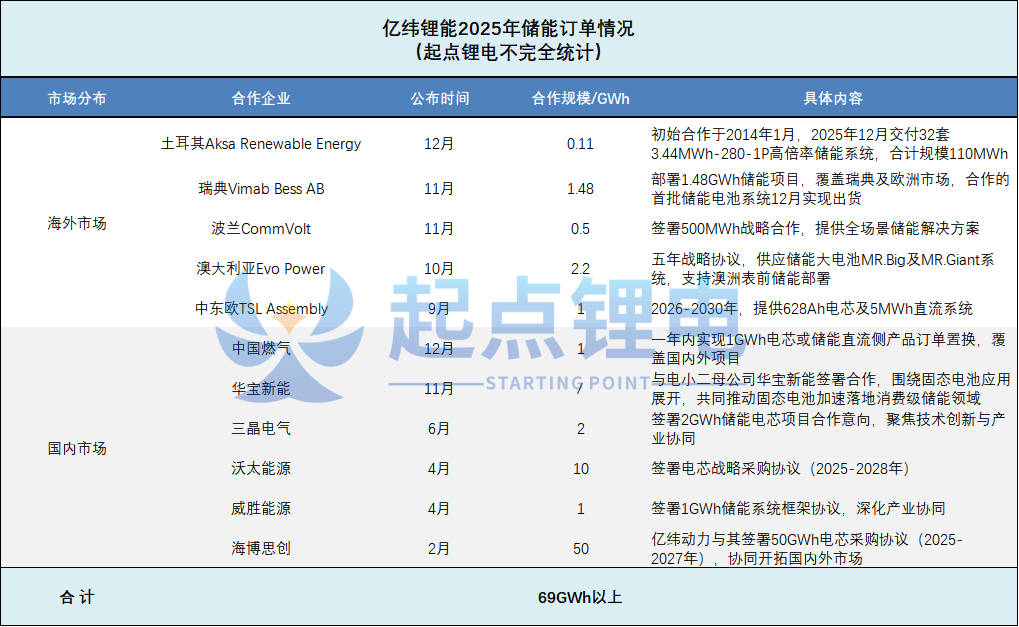Click details starting '亿纬动力与其签署50GWh'
Viewport: 1019px width, 627px height.
[806, 549]
